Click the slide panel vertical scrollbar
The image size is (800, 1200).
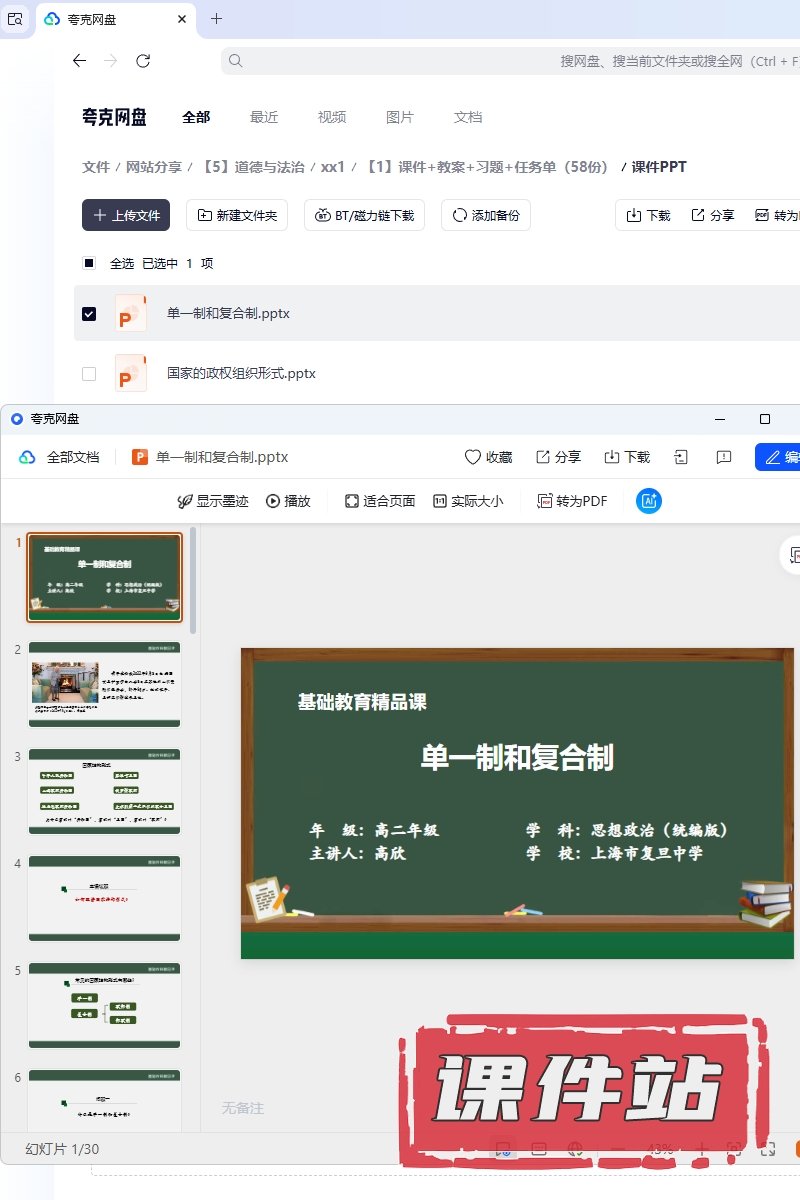click(x=192, y=580)
